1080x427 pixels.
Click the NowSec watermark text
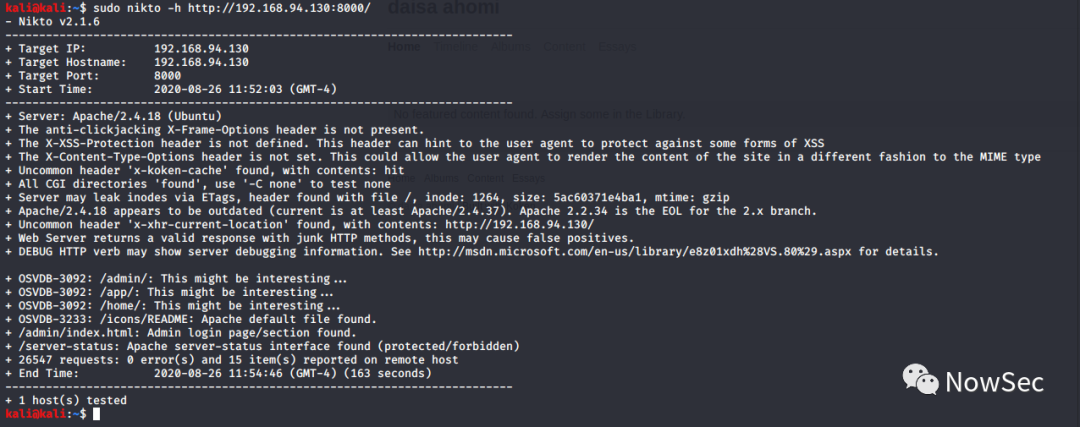pos(994,382)
